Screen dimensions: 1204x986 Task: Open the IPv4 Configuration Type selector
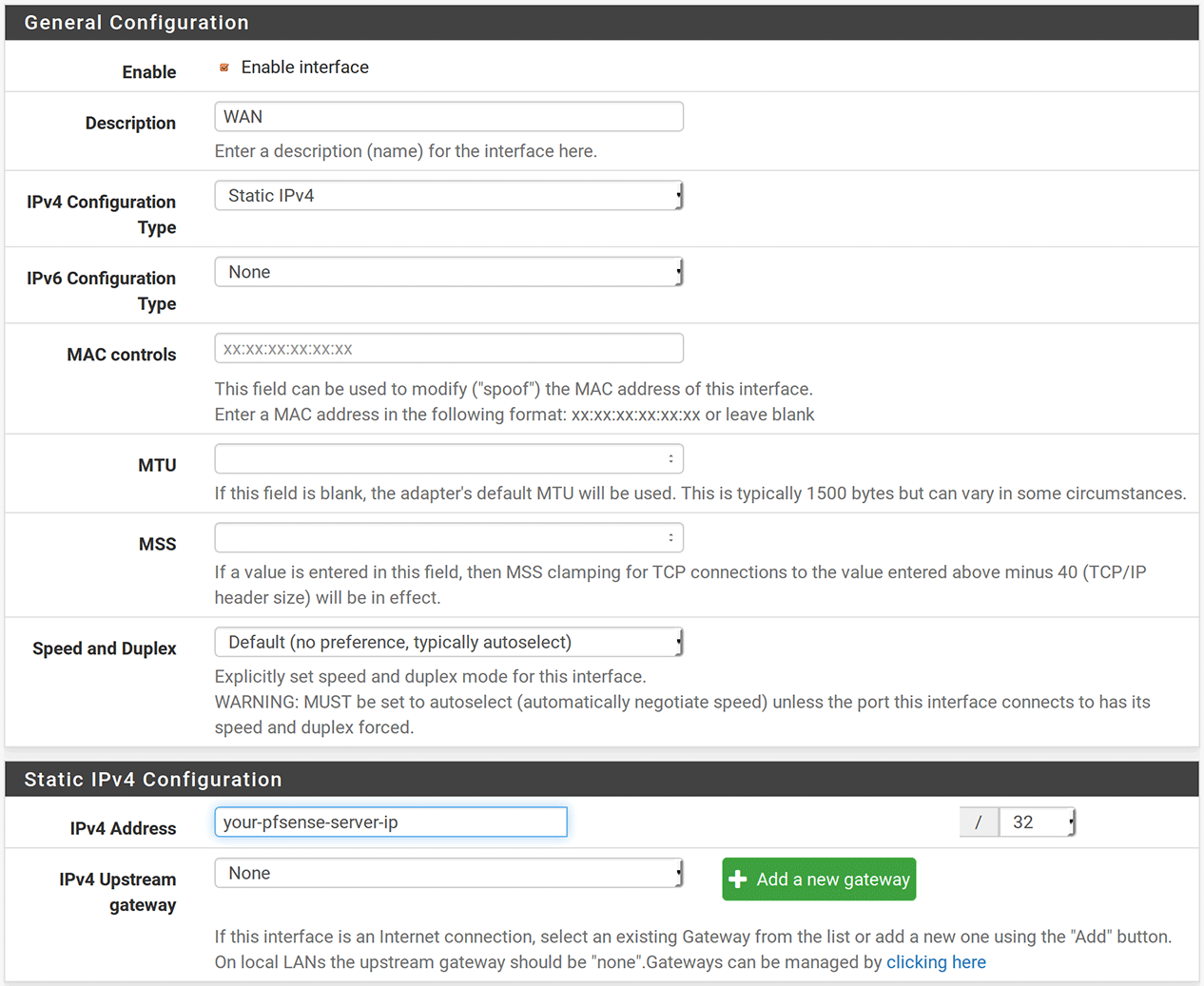[x=447, y=195]
